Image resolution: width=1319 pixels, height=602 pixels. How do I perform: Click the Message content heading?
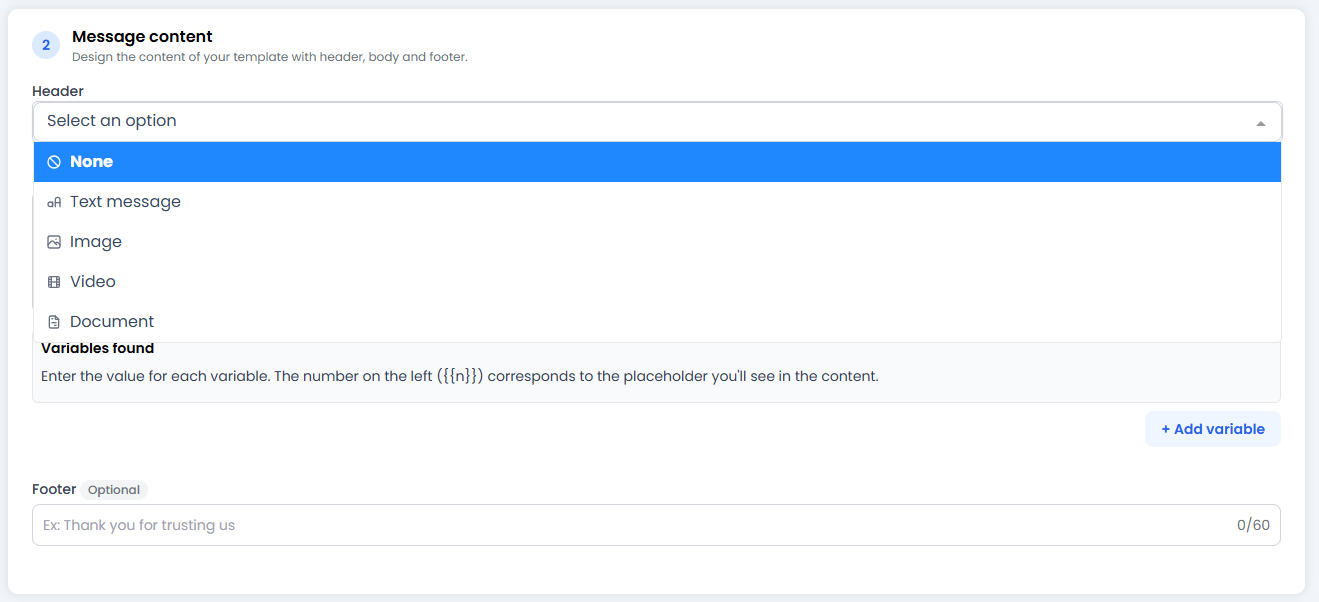(141, 36)
